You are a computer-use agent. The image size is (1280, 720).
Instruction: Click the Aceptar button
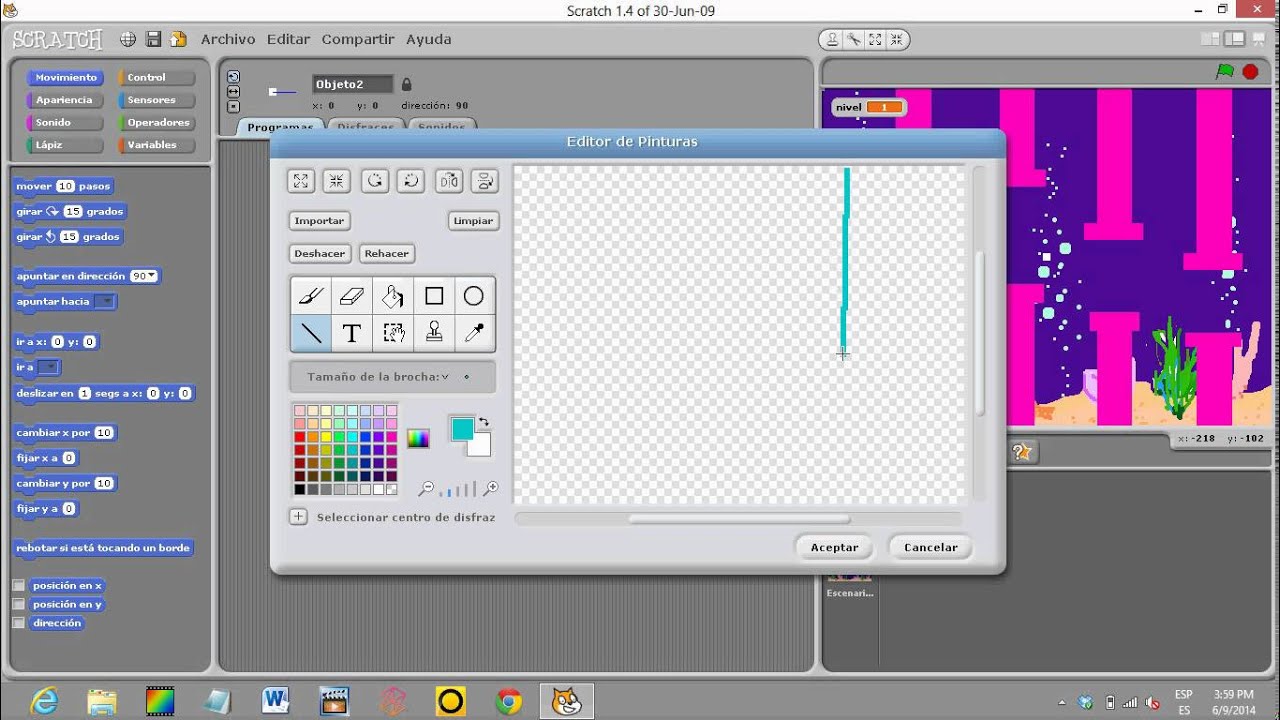point(834,547)
